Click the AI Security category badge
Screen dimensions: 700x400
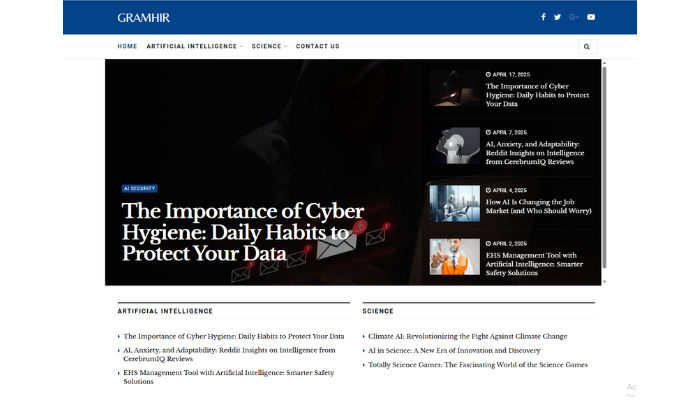click(x=139, y=188)
